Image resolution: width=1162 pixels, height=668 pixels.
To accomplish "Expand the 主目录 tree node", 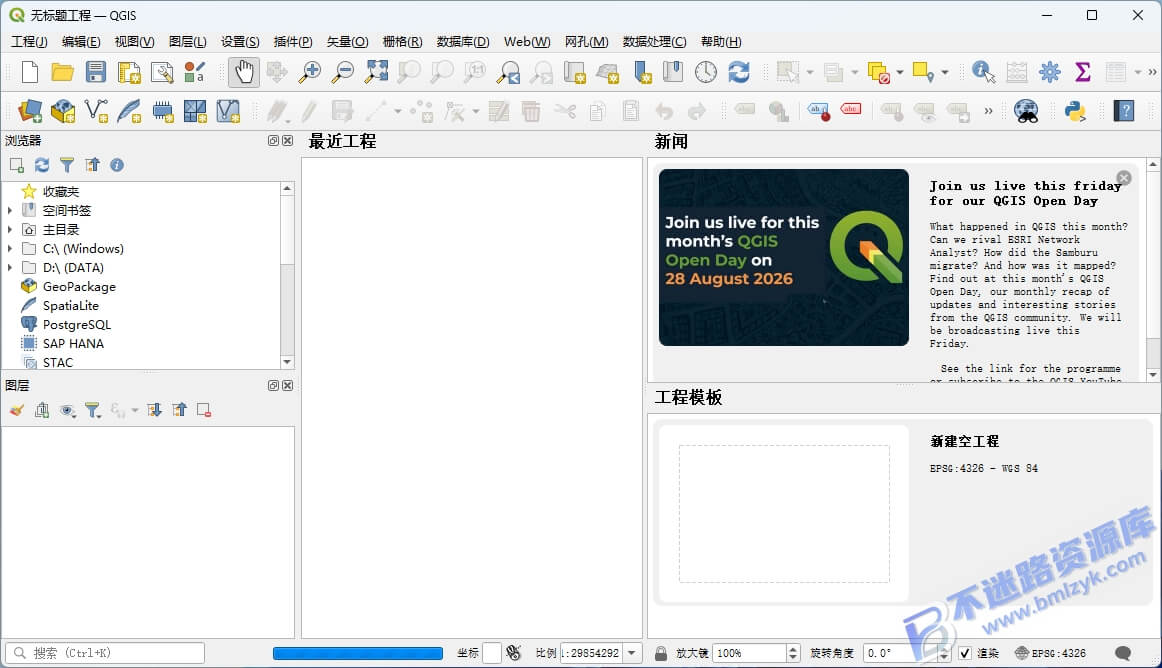I will 10,230.
